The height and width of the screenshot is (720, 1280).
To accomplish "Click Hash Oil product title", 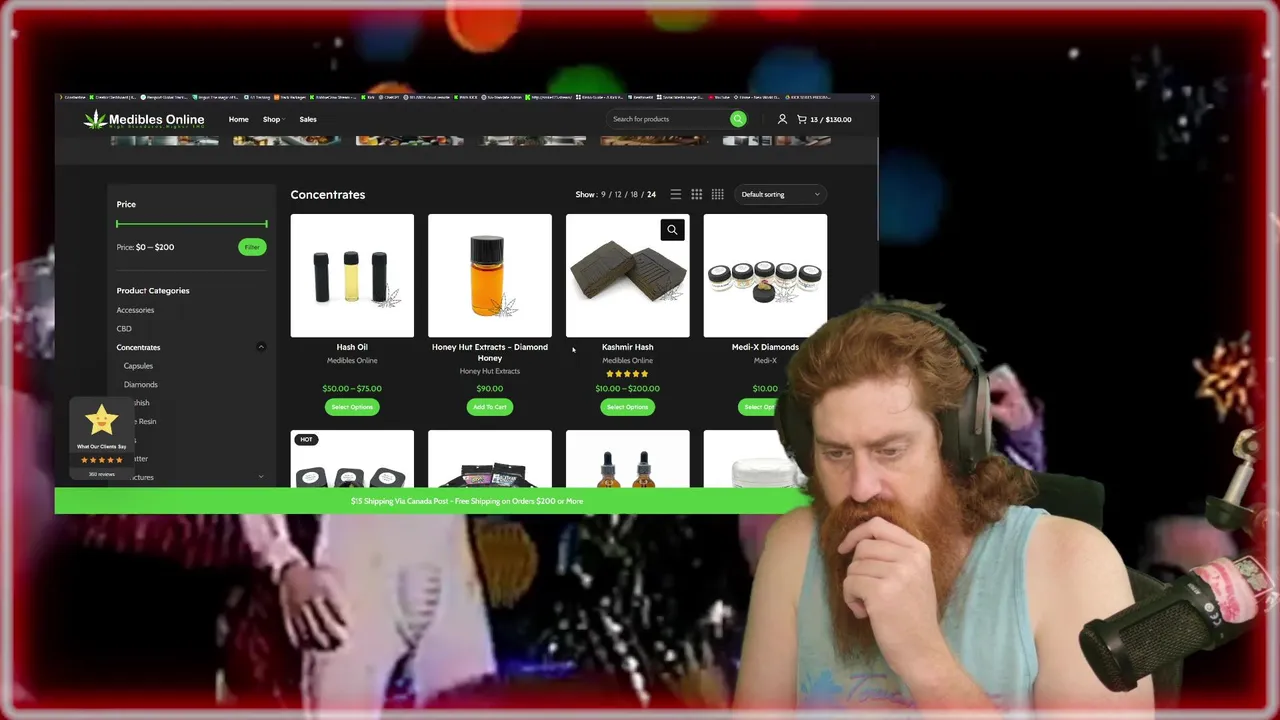I will (352, 347).
